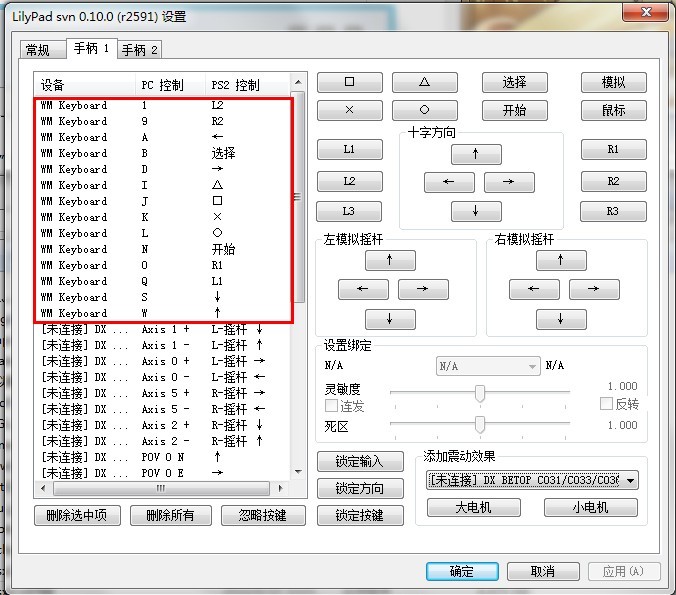Switch to the 手柄 2 tab

[x=140, y=50]
